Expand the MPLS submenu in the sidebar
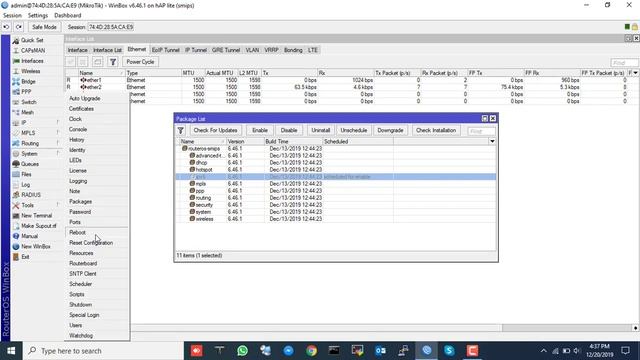This screenshot has width=640, height=360. (37, 133)
